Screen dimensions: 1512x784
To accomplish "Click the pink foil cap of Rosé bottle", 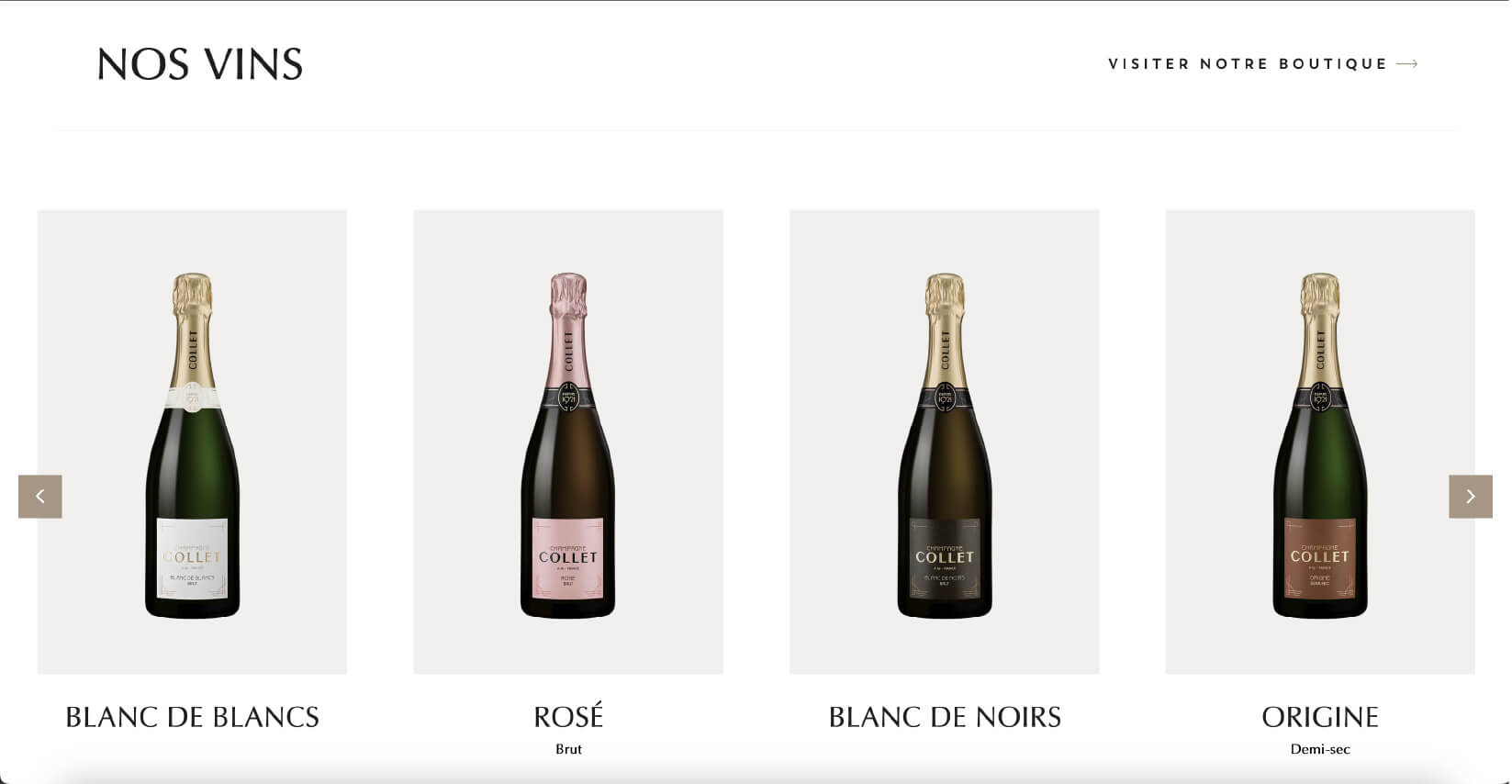I will tap(568, 295).
